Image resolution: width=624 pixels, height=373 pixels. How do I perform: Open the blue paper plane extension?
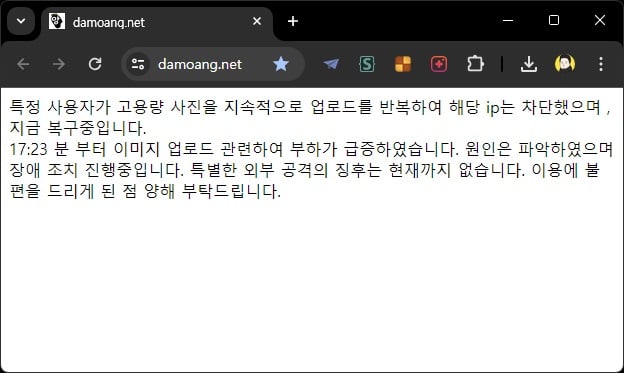[x=331, y=64]
